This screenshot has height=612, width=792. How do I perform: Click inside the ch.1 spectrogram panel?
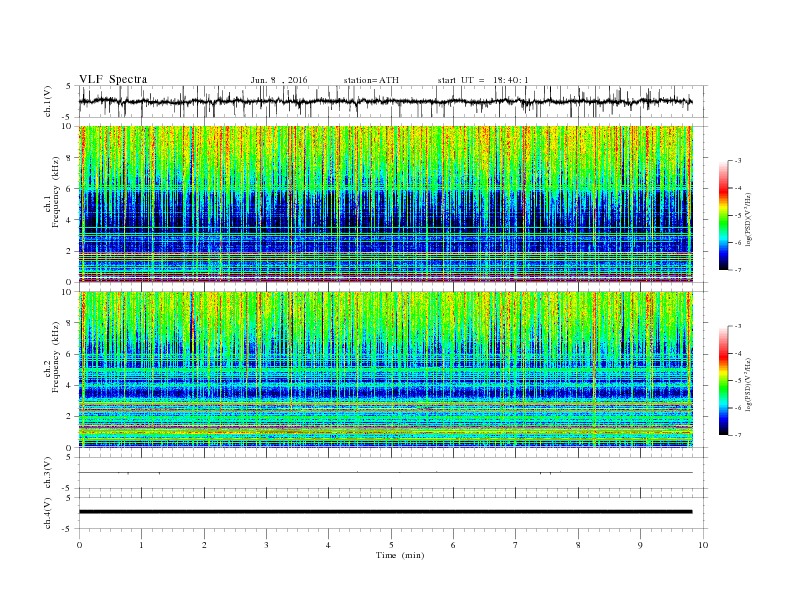(385, 204)
